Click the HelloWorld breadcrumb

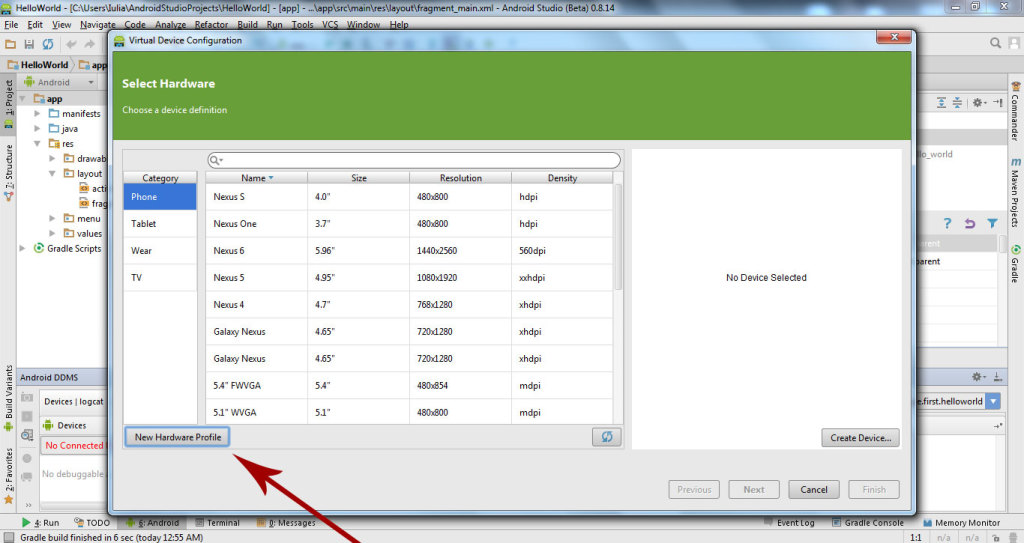38,65
